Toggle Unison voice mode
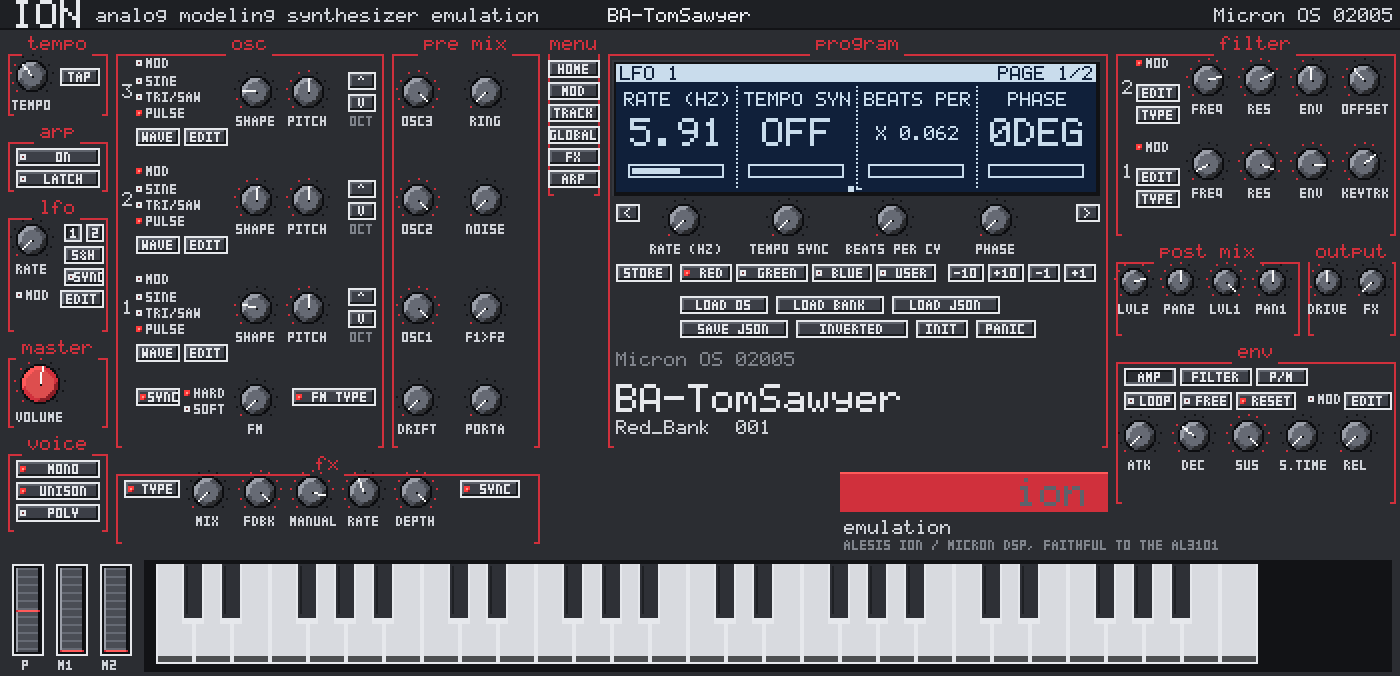The width and height of the screenshot is (1400, 676). [x=58, y=491]
